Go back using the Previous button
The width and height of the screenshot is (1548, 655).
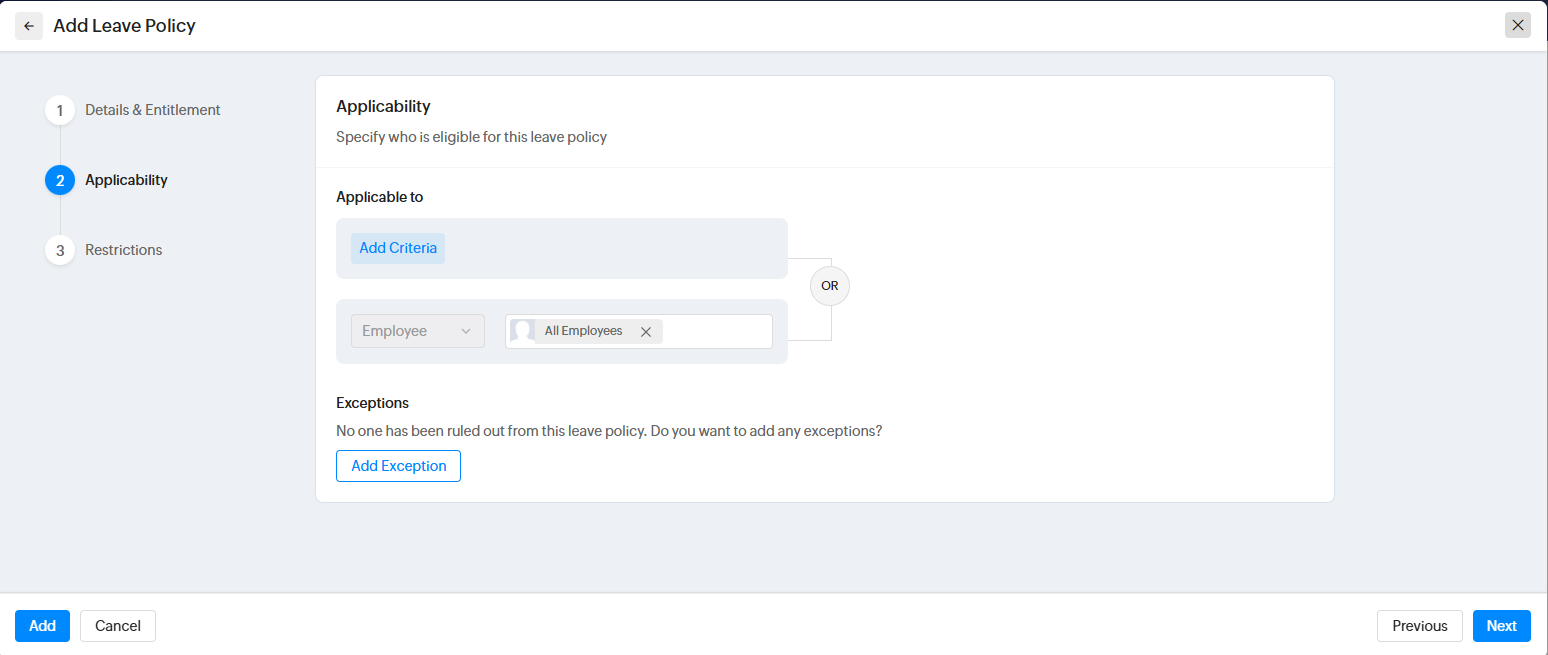click(1419, 626)
